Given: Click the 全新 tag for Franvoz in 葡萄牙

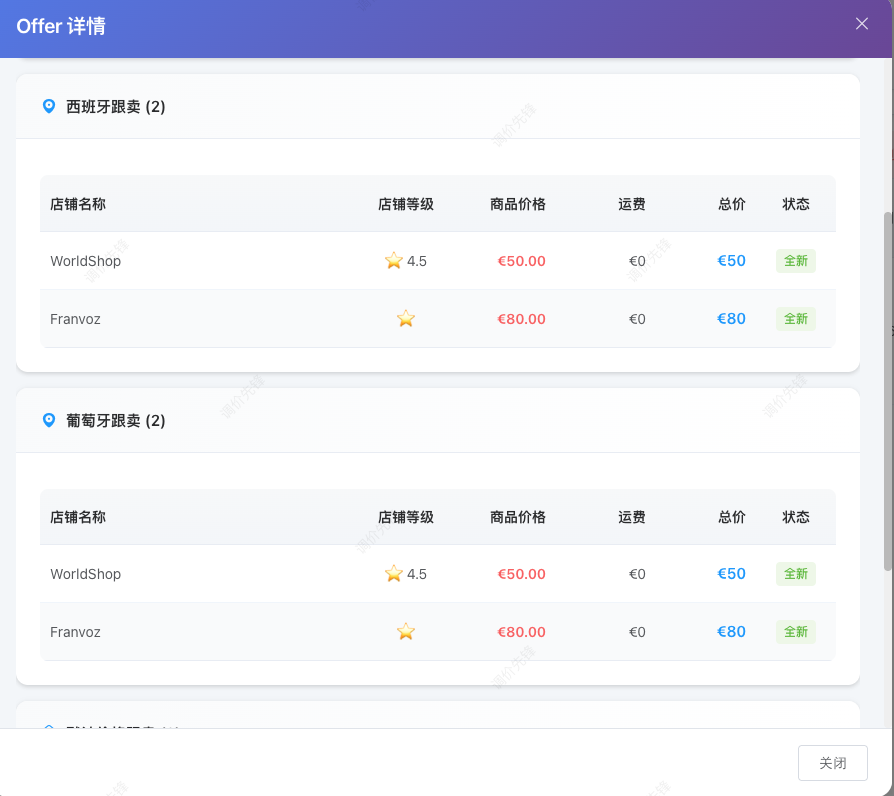Looking at the screenshot, I should tap(796, 632).
